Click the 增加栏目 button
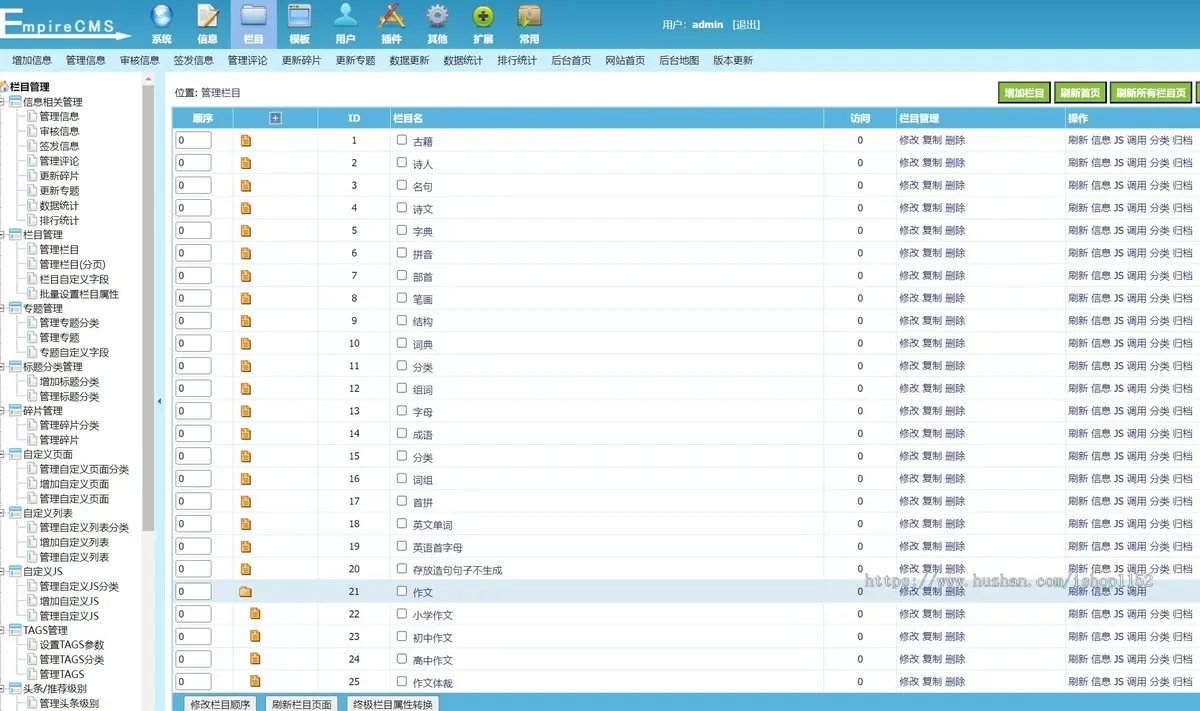The width and height of the screenshot is (1200, 711). click(1024, 93)
